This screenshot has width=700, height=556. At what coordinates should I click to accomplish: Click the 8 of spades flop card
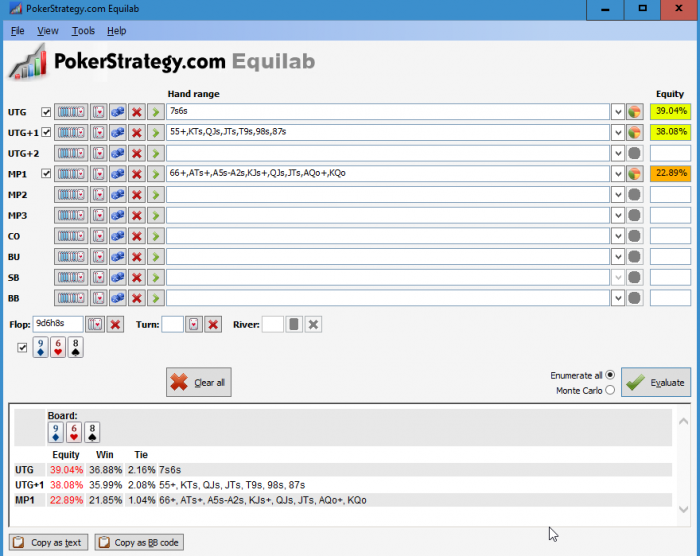75,347
